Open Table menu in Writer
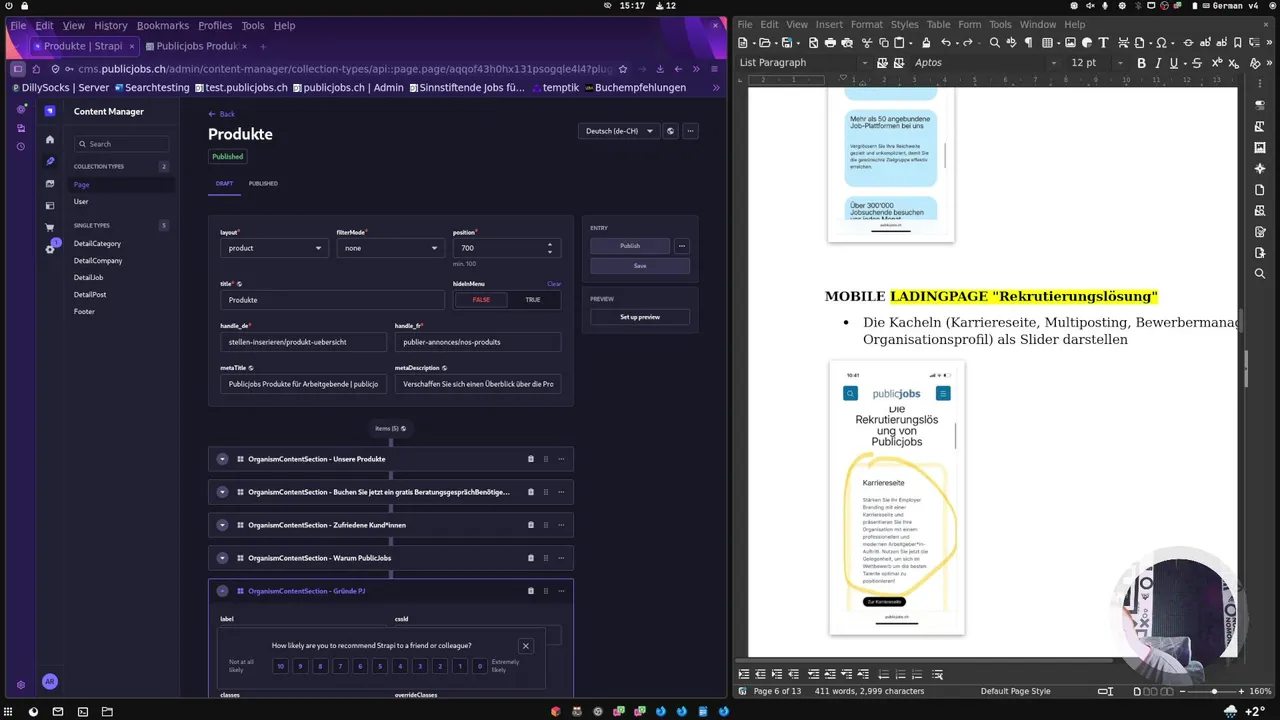 (938, 24)
